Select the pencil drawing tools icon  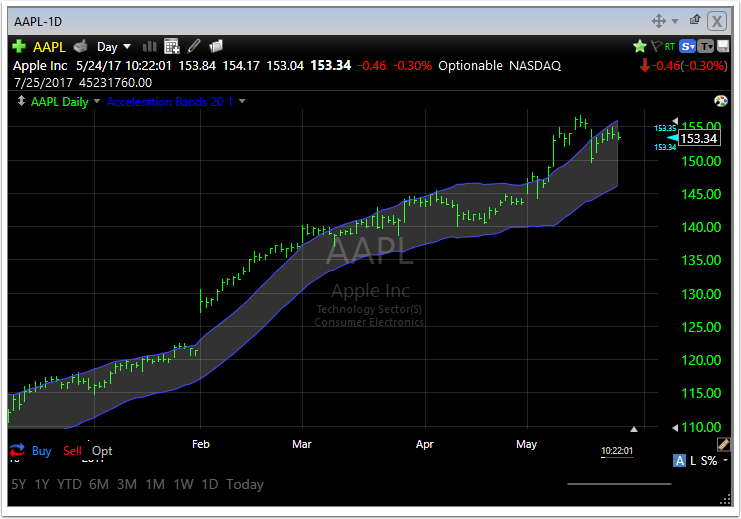tap(194, 46)
